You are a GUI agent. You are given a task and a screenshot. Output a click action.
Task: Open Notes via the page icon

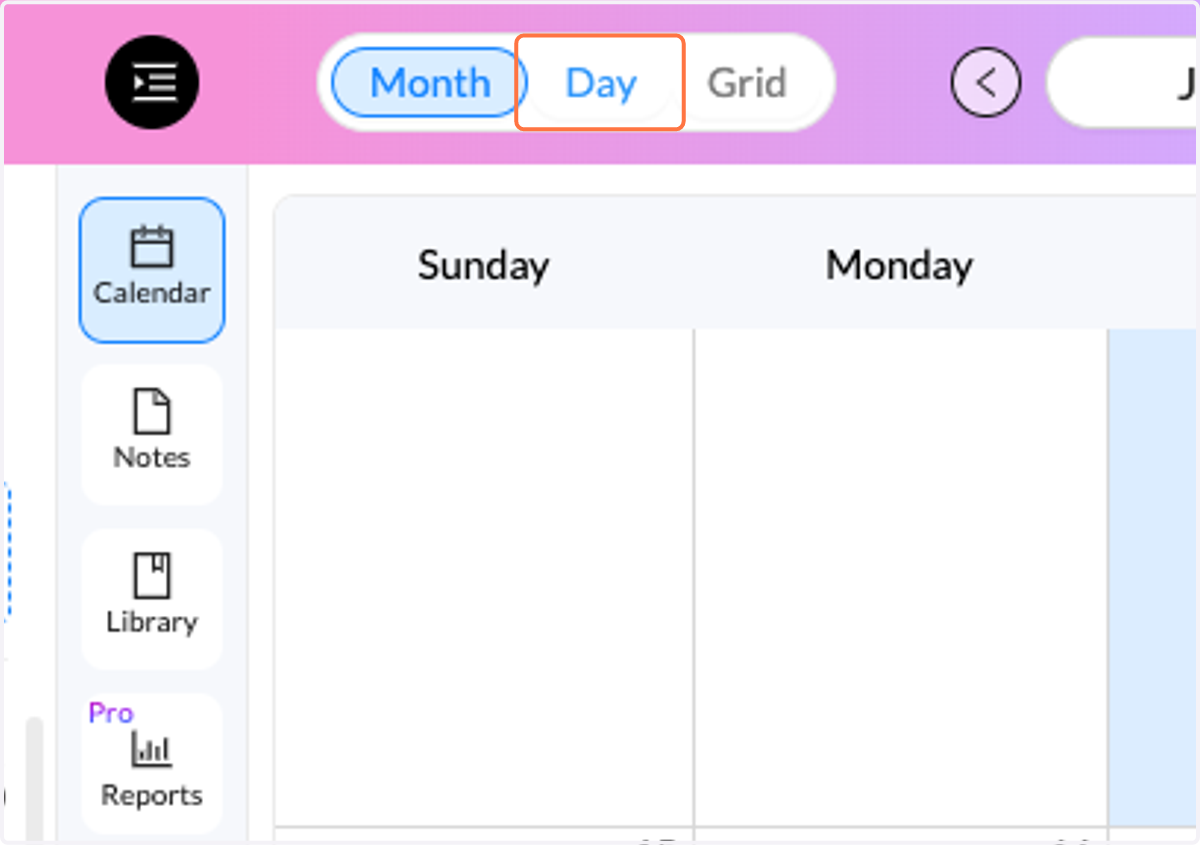(152, 411)
